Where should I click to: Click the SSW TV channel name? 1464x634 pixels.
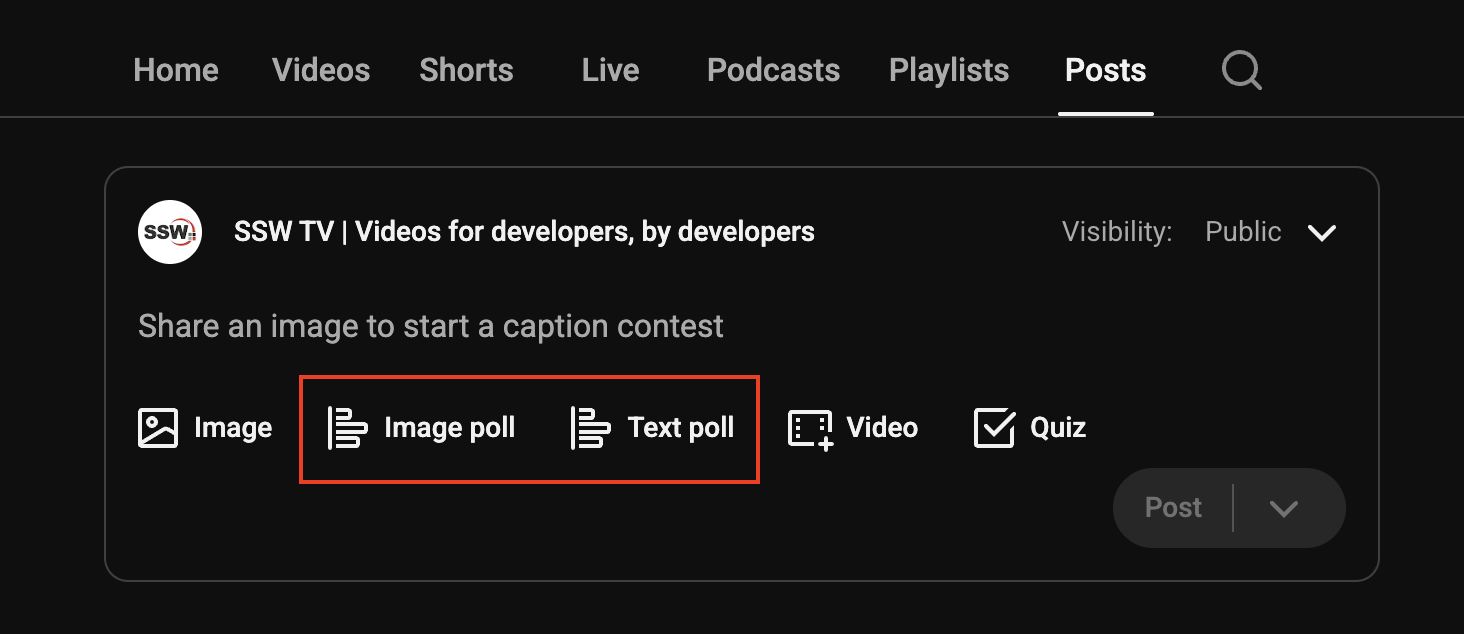[x=524, y=232]
